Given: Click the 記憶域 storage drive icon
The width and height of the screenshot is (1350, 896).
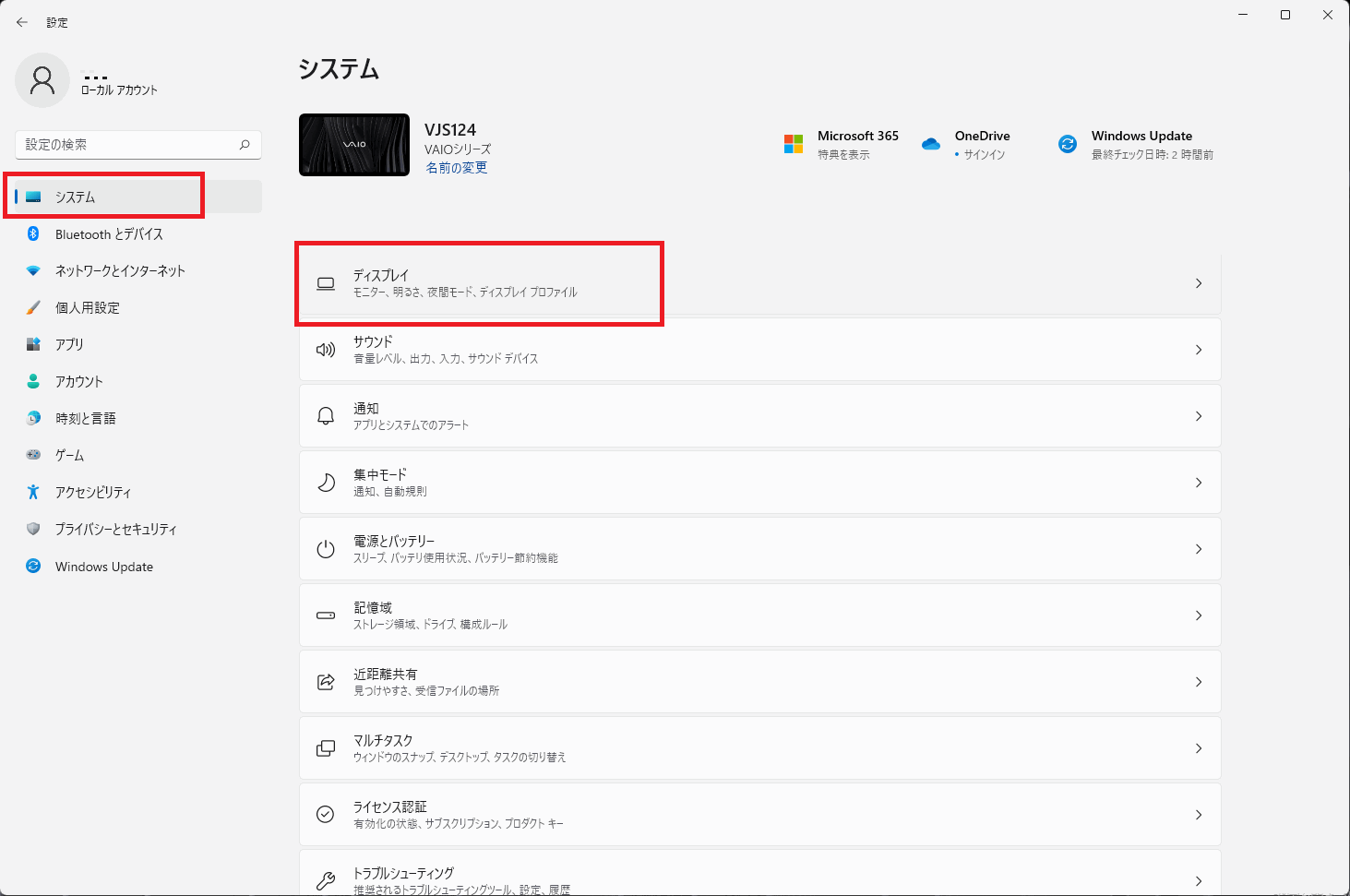Looking at the screenshot, I should [326, 615].
